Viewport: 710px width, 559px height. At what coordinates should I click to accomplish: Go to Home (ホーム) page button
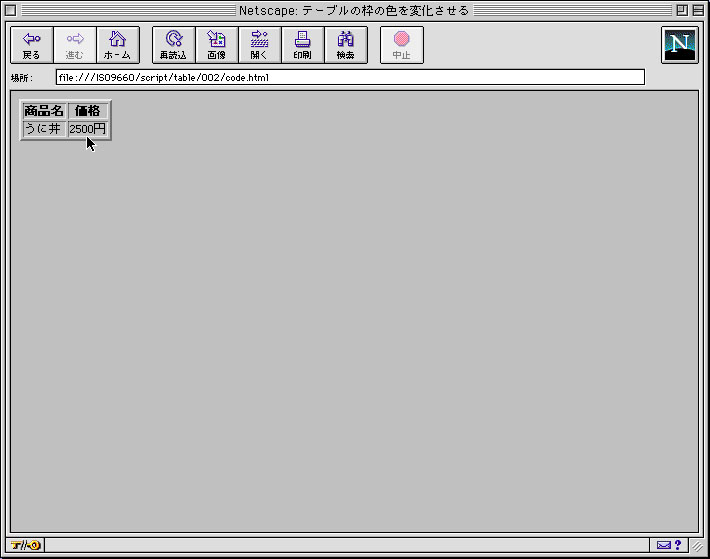tap(118, 45)
